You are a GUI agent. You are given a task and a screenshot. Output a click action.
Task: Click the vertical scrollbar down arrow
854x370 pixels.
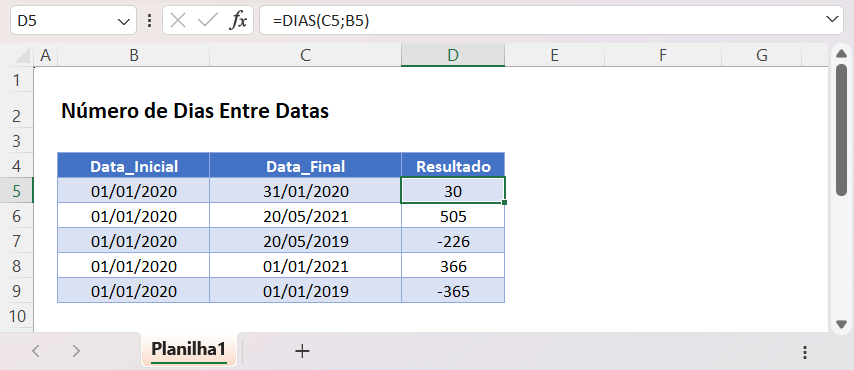click(841, 325)
